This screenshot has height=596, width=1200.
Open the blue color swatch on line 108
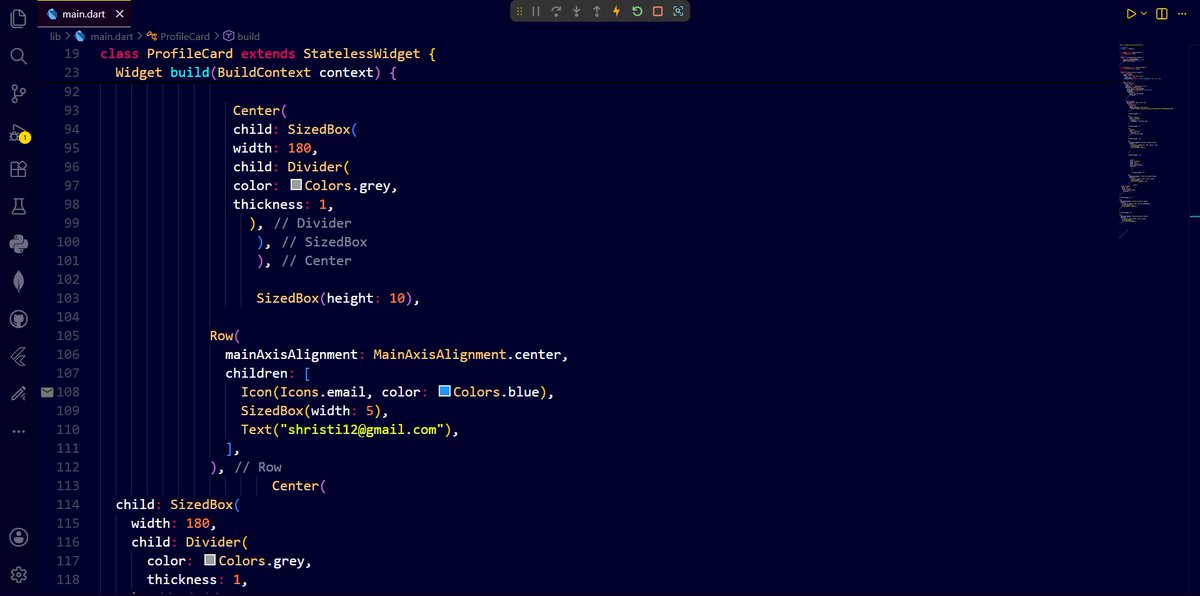coord(445,392)
